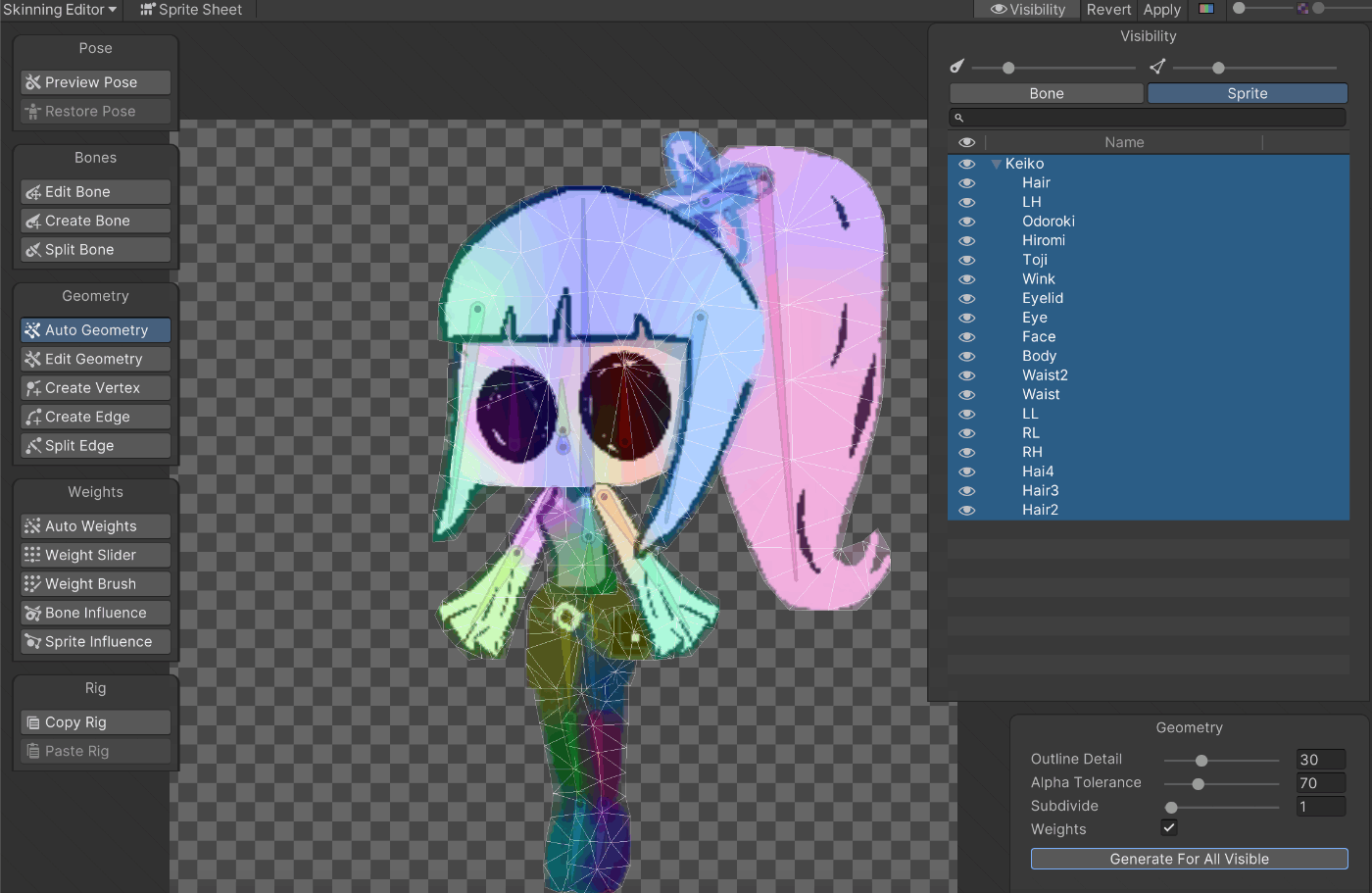Click the Copy Rig icon
1372x893 pixels.
[x=33, y=722]
